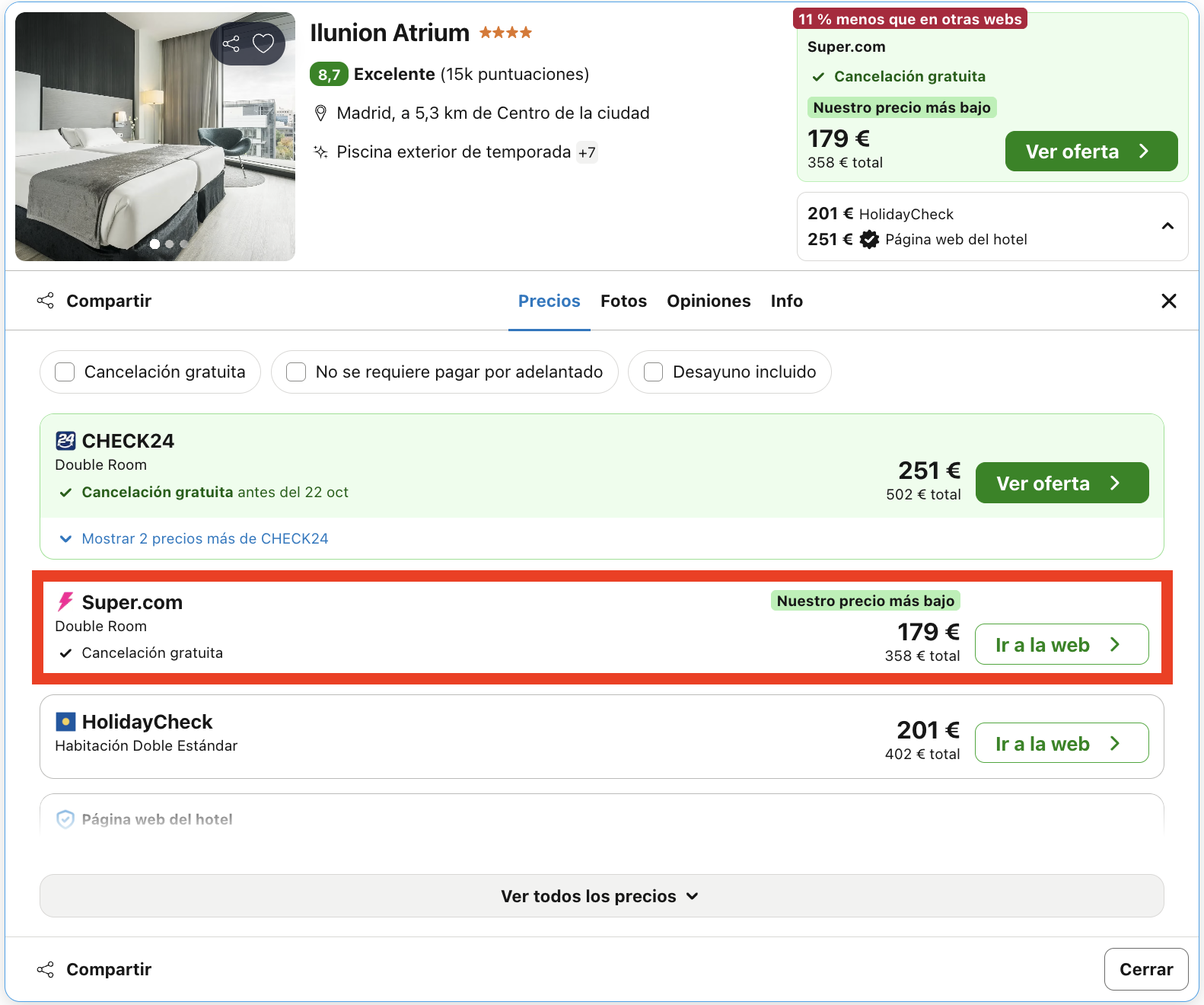Click the 8,7 rating badge
This screenshot has height=1005, width=1204.
329,75
